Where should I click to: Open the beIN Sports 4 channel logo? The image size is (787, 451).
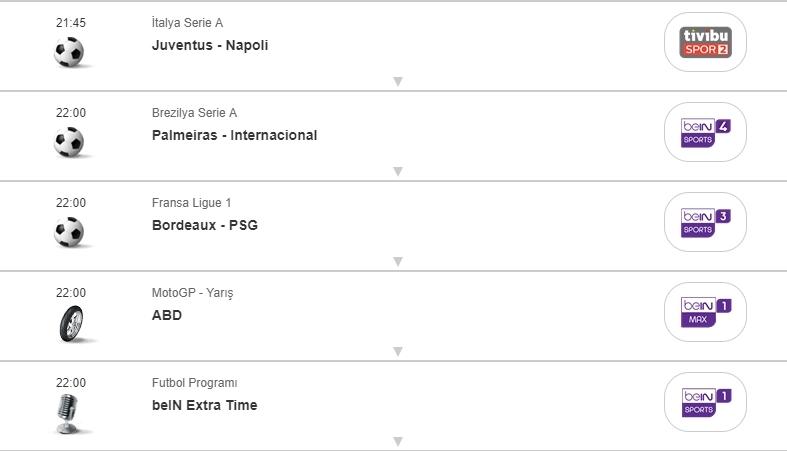(x=706, y=132)
